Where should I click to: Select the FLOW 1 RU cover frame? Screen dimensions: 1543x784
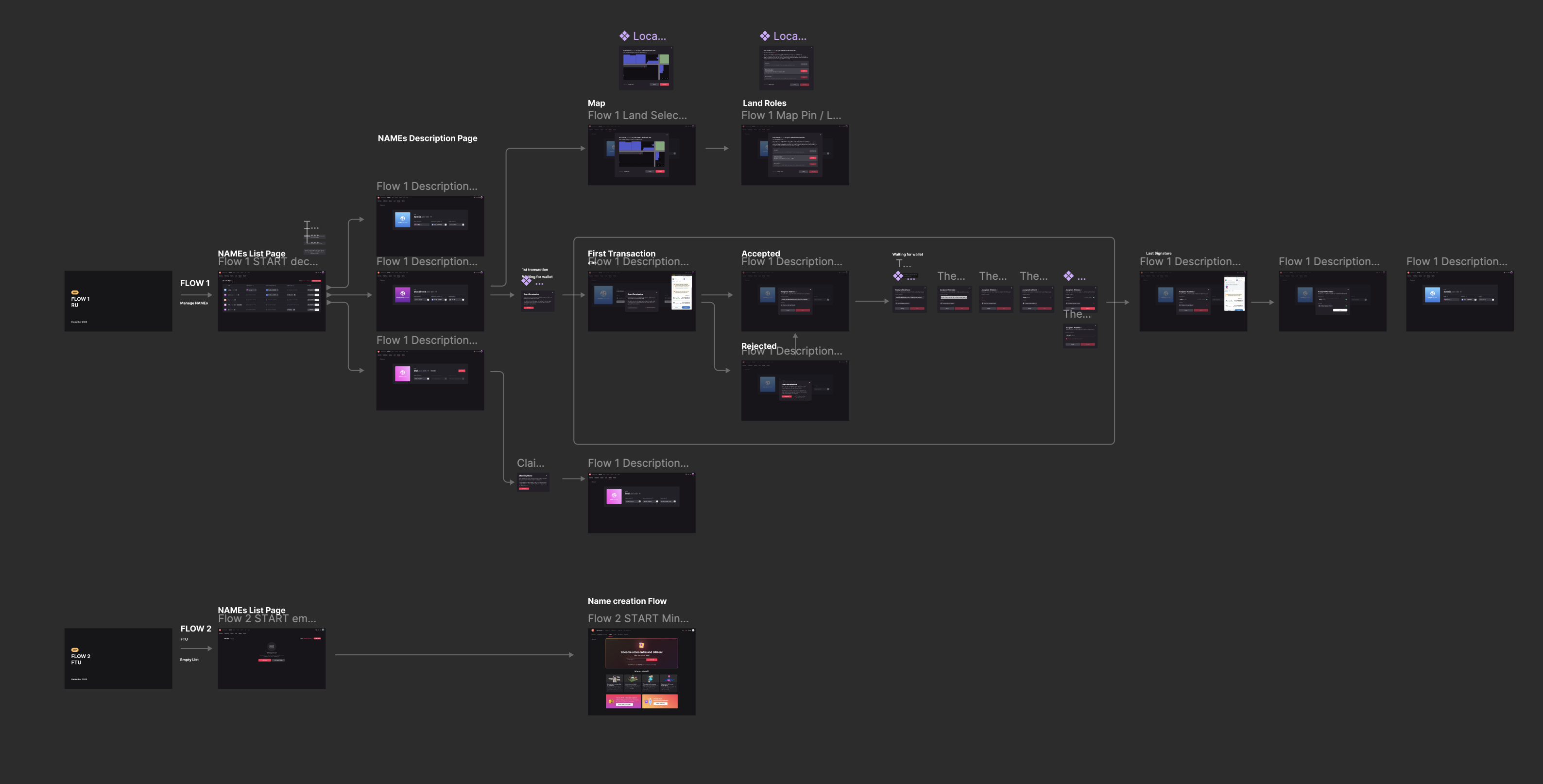tap(118, 301)
